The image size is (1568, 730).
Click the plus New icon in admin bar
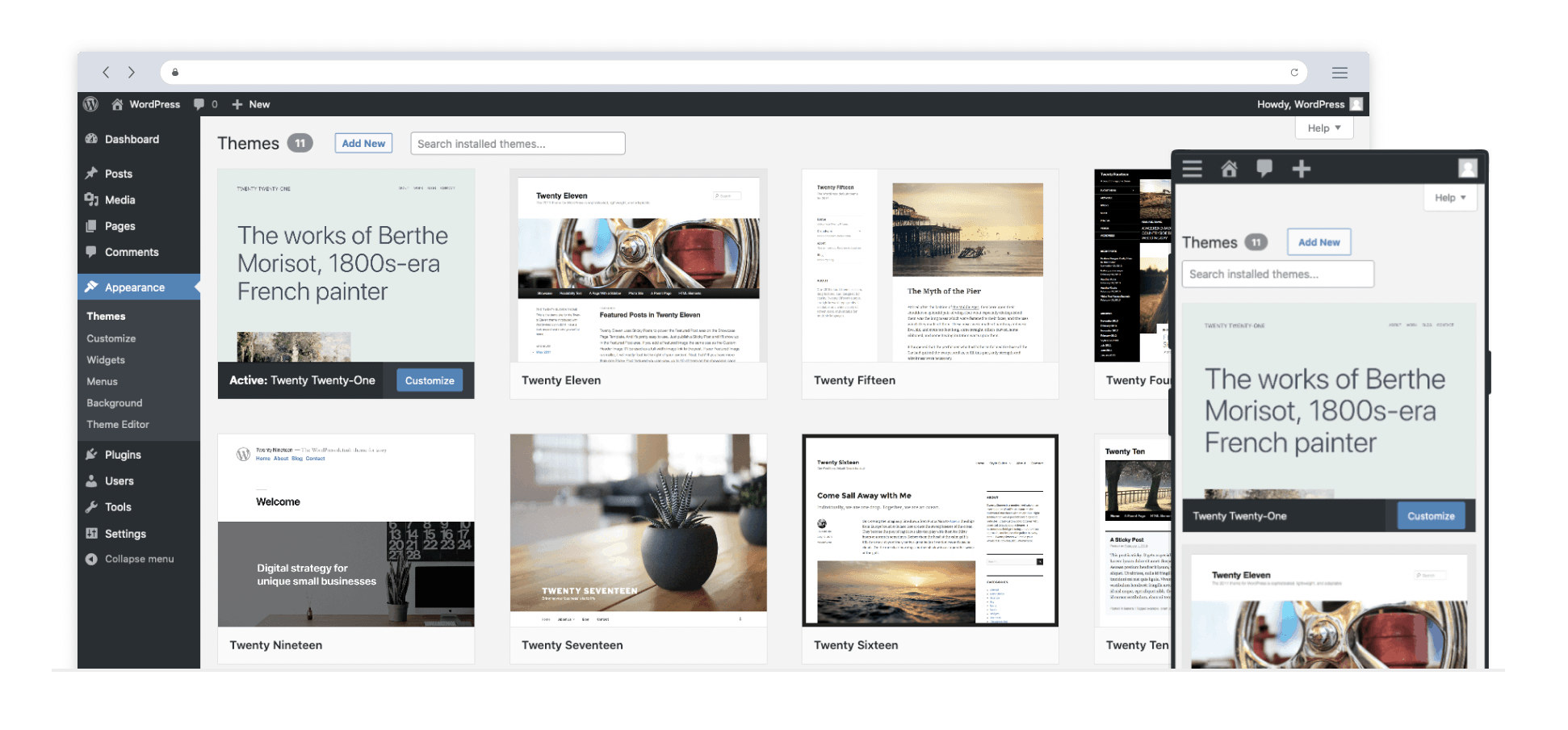(x=237, y=104)
